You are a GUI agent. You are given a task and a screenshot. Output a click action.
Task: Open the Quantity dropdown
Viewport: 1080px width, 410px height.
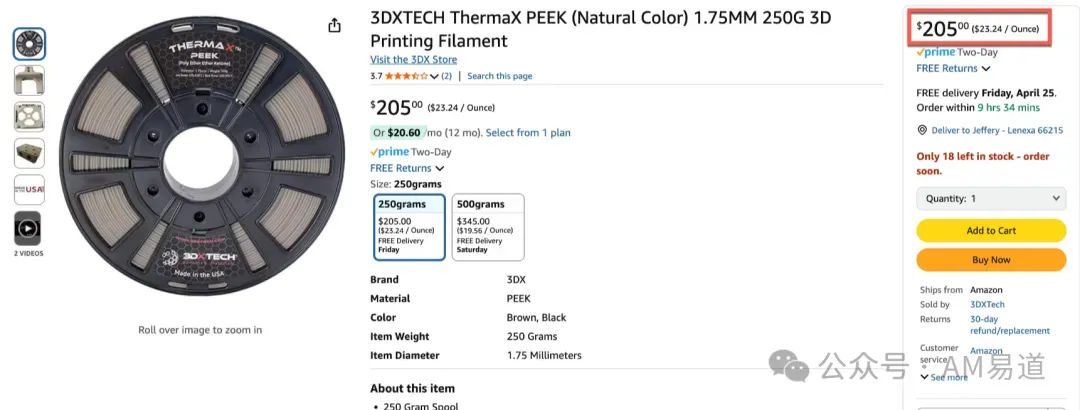click(991, 198)
